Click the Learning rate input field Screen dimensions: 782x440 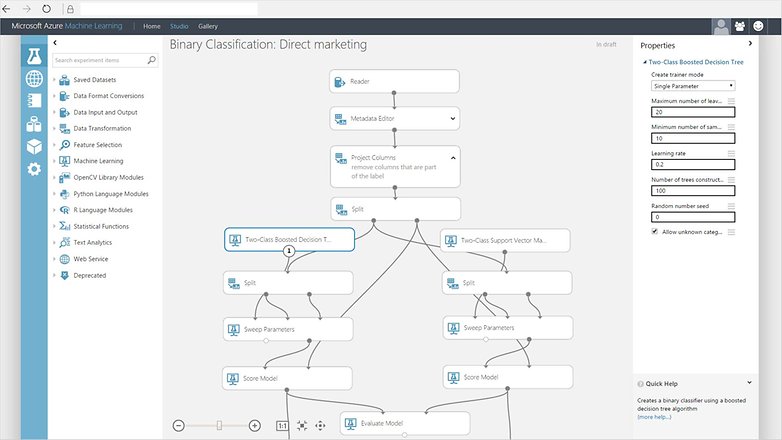[693, 165]
